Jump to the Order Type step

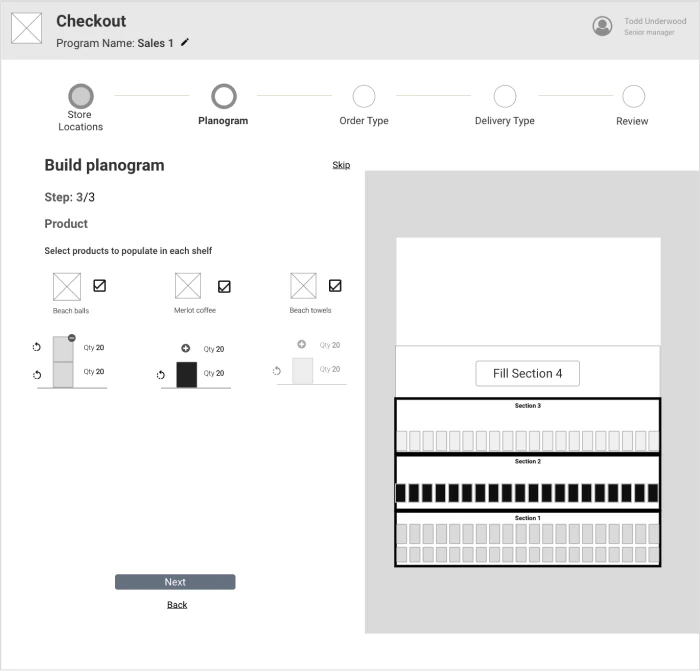(364, 96)
